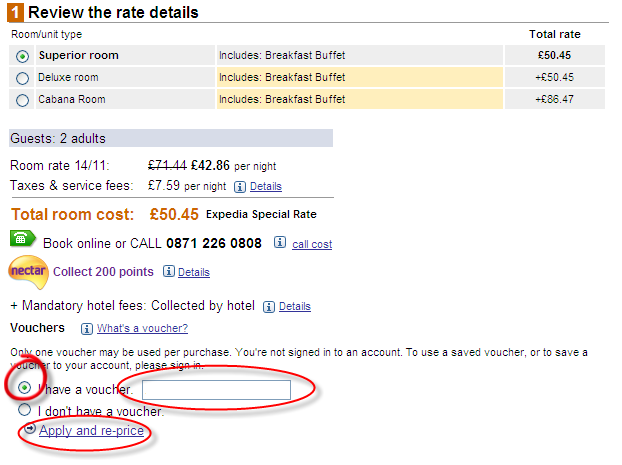Open Details link for nectar points
This screenshot has height=465, width=622.
[194, 272]
